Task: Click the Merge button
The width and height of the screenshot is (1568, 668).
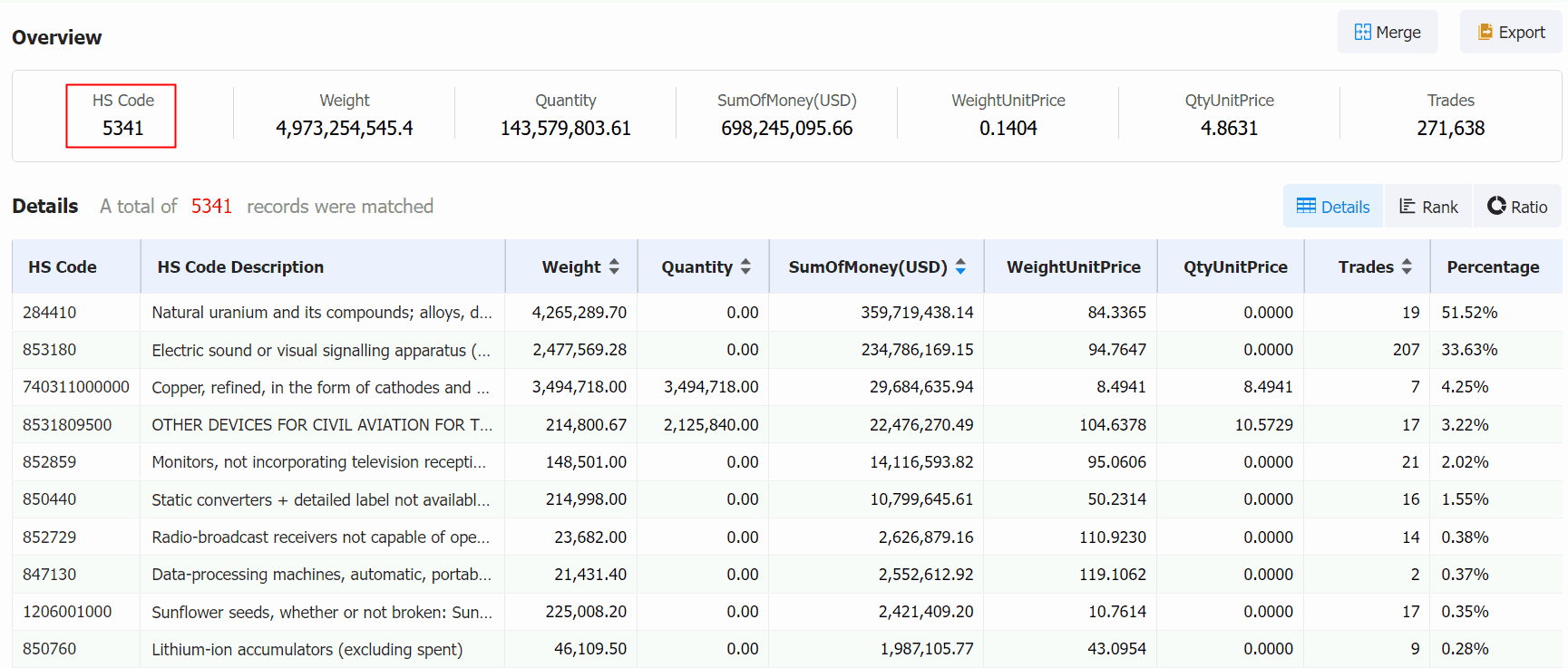Action: pyautogui.click(x=1388, y=33)
